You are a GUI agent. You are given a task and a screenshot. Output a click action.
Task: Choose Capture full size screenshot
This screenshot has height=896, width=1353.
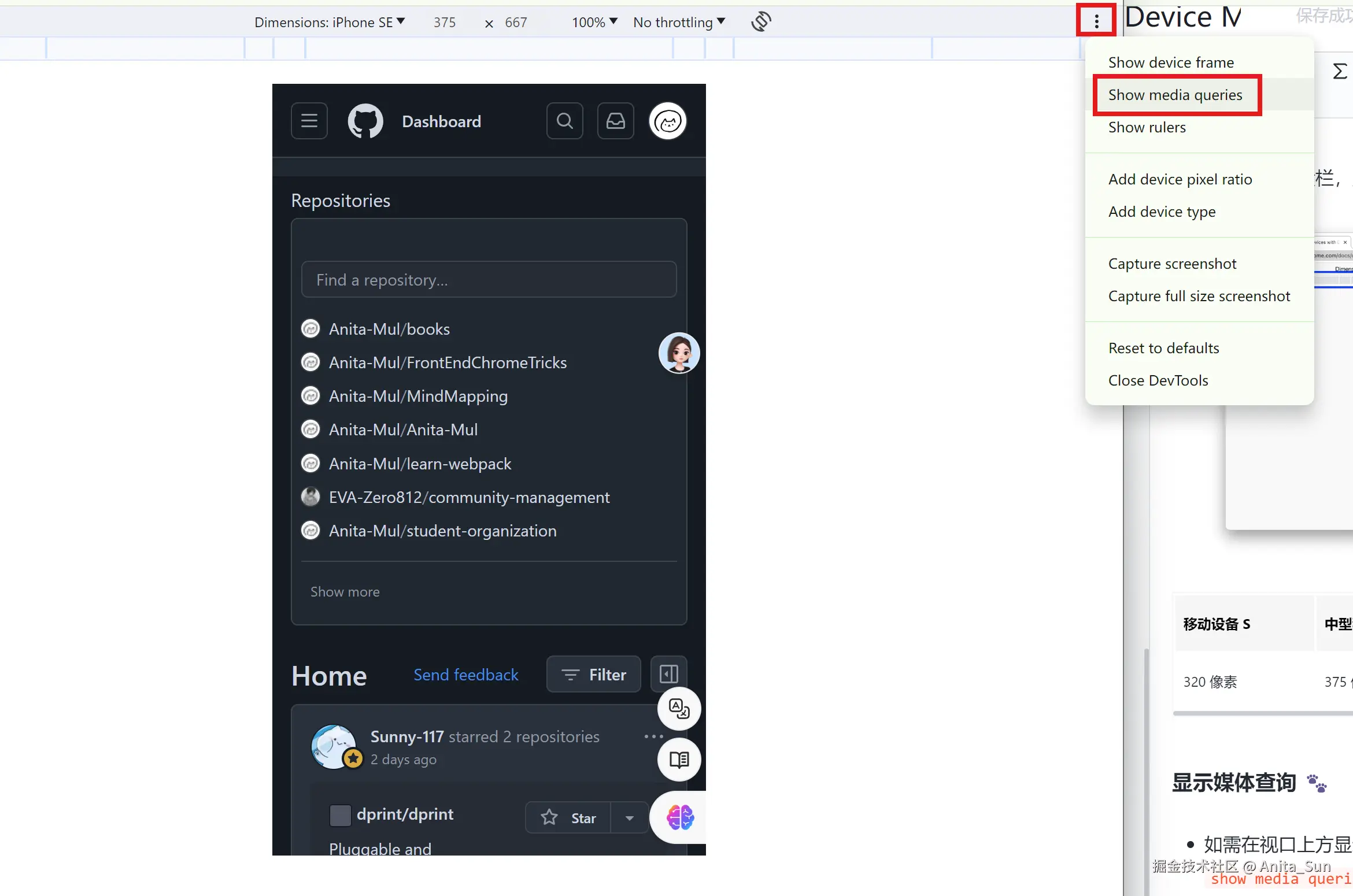1199,296
